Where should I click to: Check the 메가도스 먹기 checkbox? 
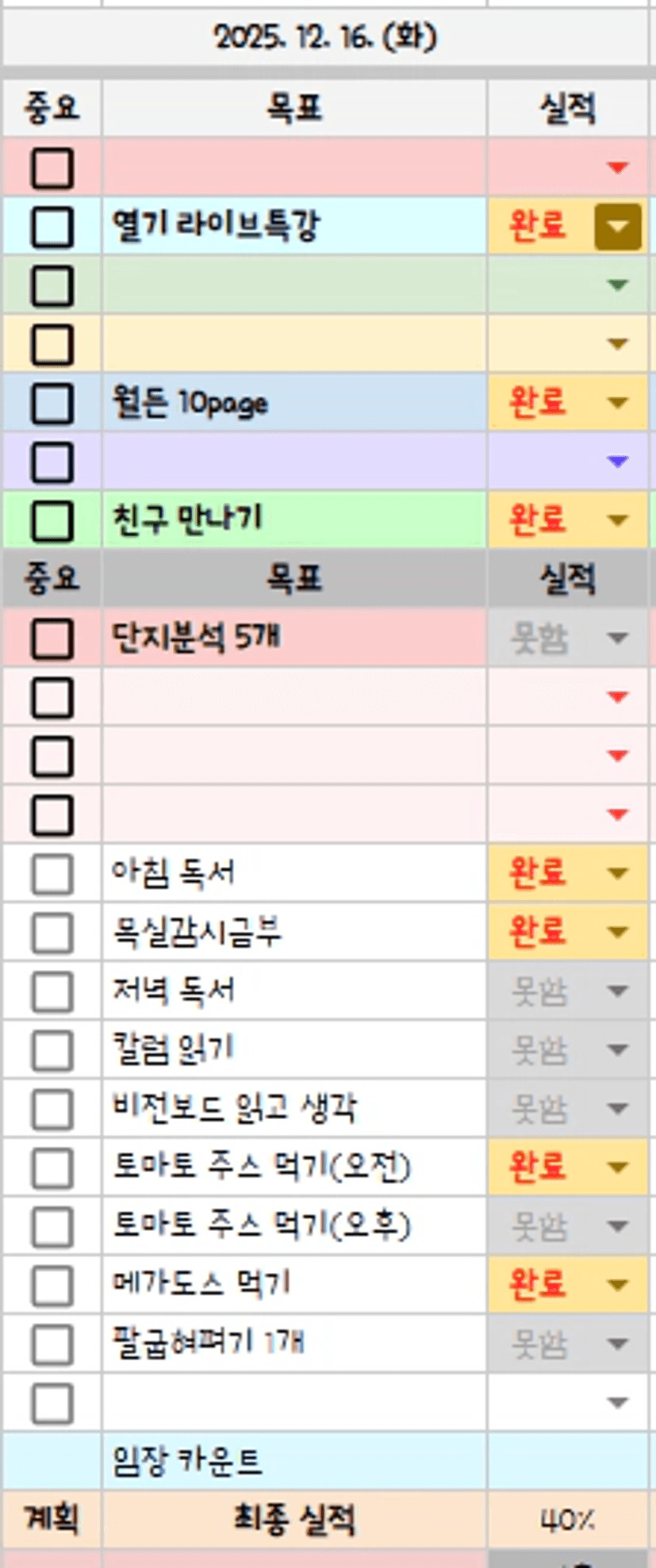pos(52,1285)
